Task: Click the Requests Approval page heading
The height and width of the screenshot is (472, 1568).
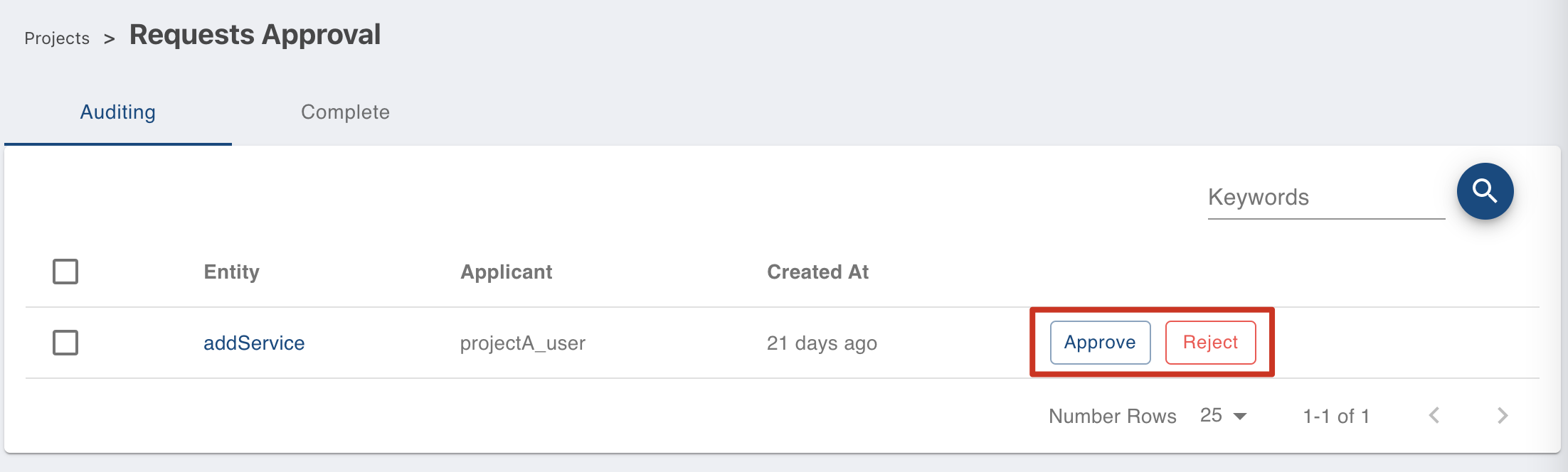Action: click(255, 35)
